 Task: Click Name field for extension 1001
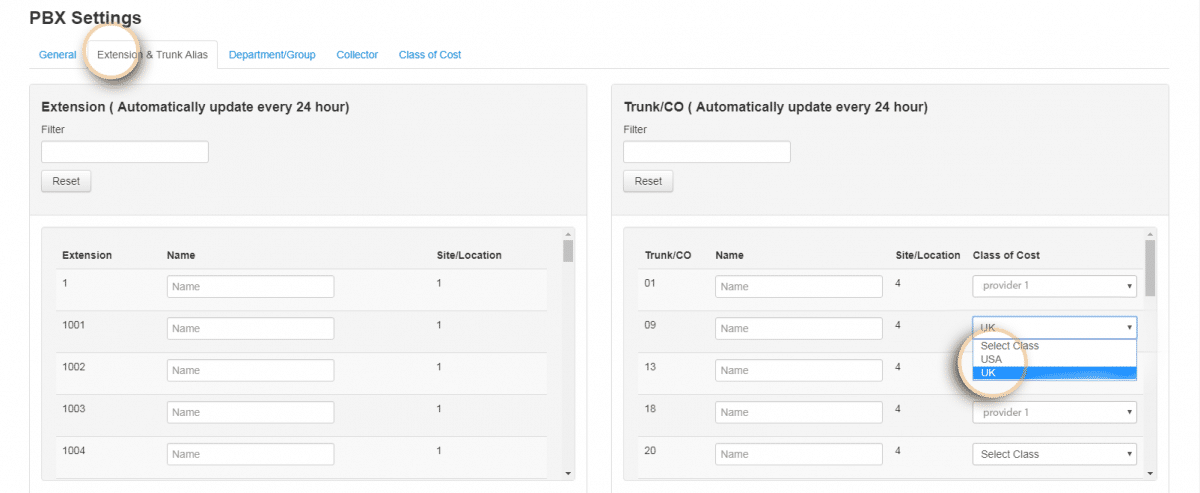coord(250,329)
